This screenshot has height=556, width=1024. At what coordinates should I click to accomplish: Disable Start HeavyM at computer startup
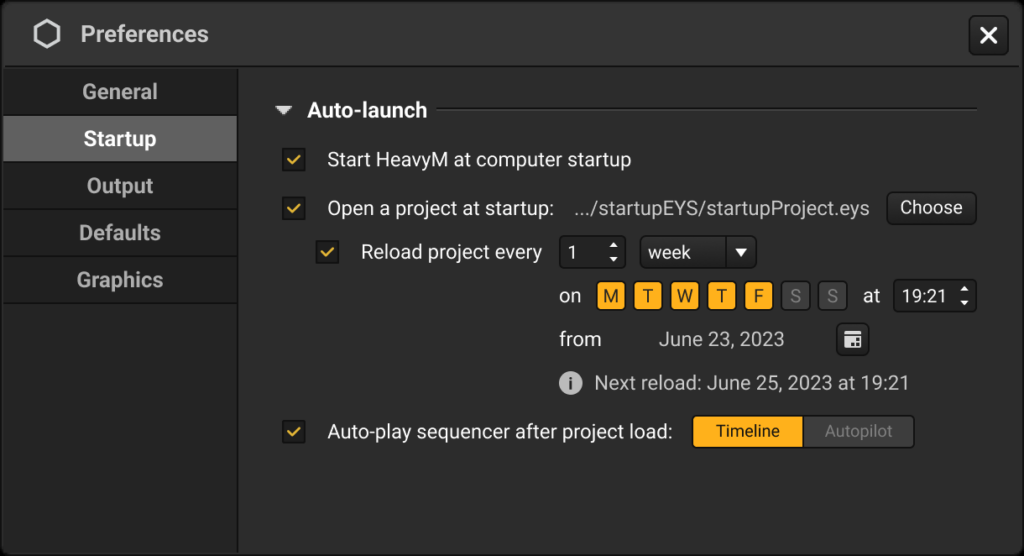click(294, 159)
